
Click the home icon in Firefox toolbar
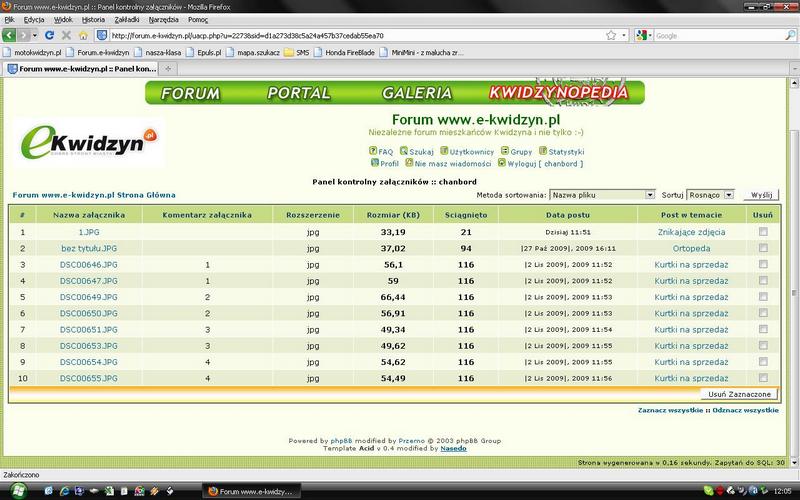click(x=84, y=35)
